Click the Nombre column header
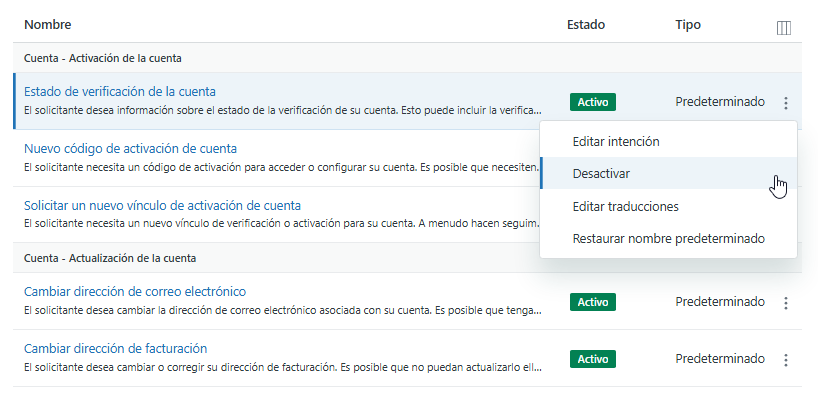This screenshot has width=818, height=397. point(47,25)
